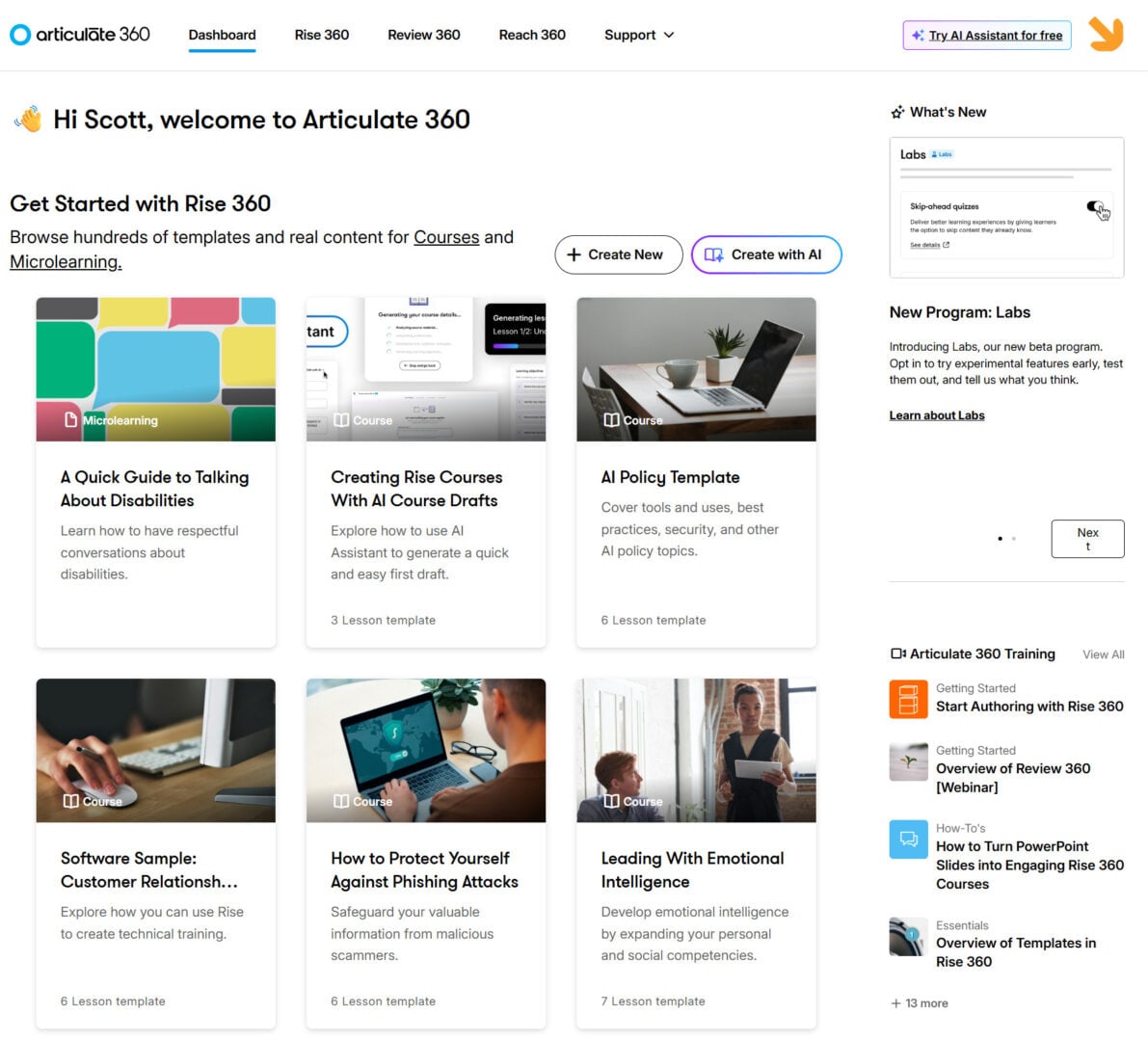Screen dimensions: 1148x1041
Task: Click the orange profile avatar icon
Action: coord(1106,35)
